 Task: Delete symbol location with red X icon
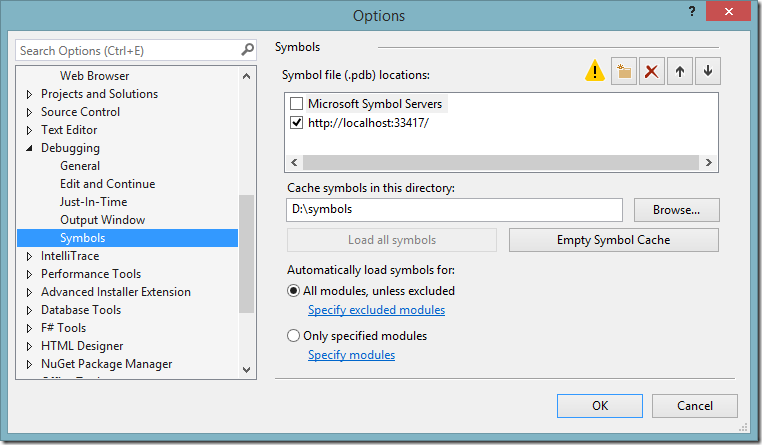click(652, 71)
